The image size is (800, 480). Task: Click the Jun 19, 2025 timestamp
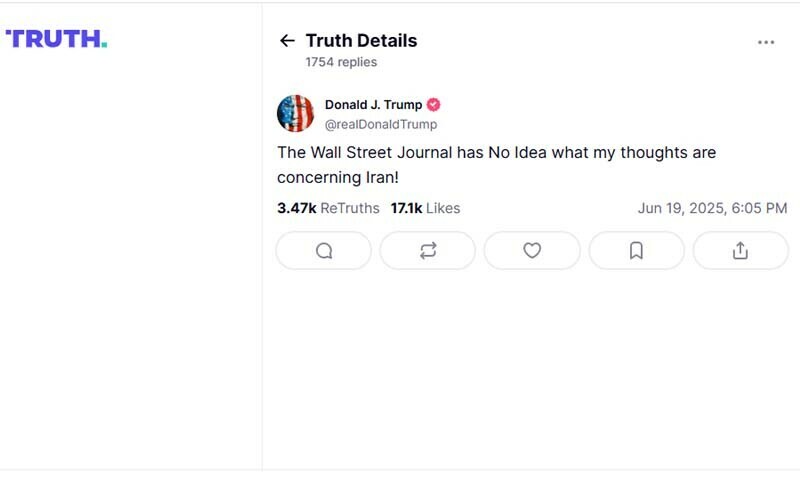(x=712, y=208)
